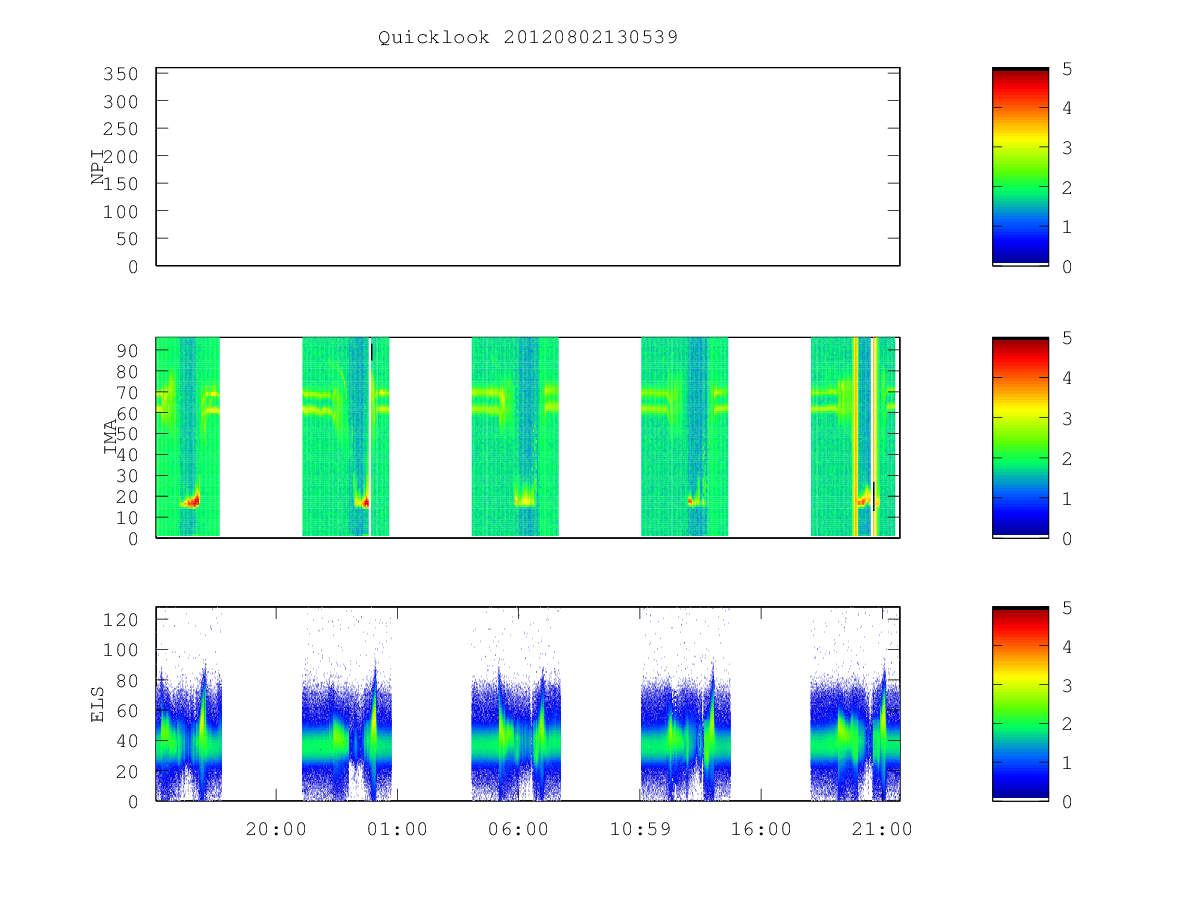1200x900 pixels.
Task: Click the ELS axis label
Action: click(x=98, y=704)
